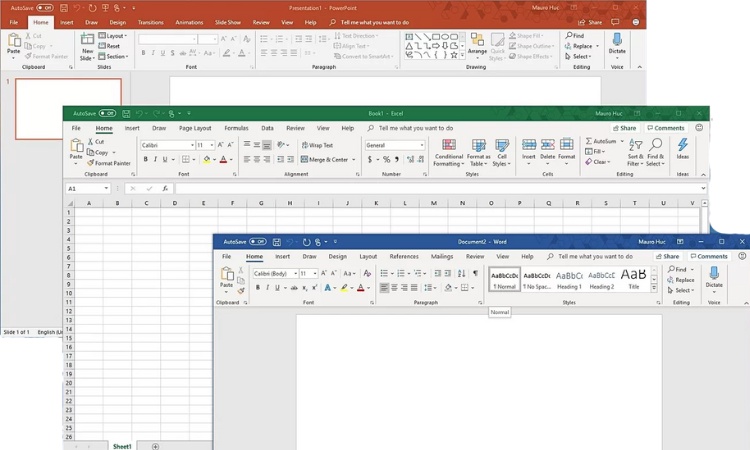
Task: Click Sort & Filter in Excel
Action: click(x=635, y=153)
